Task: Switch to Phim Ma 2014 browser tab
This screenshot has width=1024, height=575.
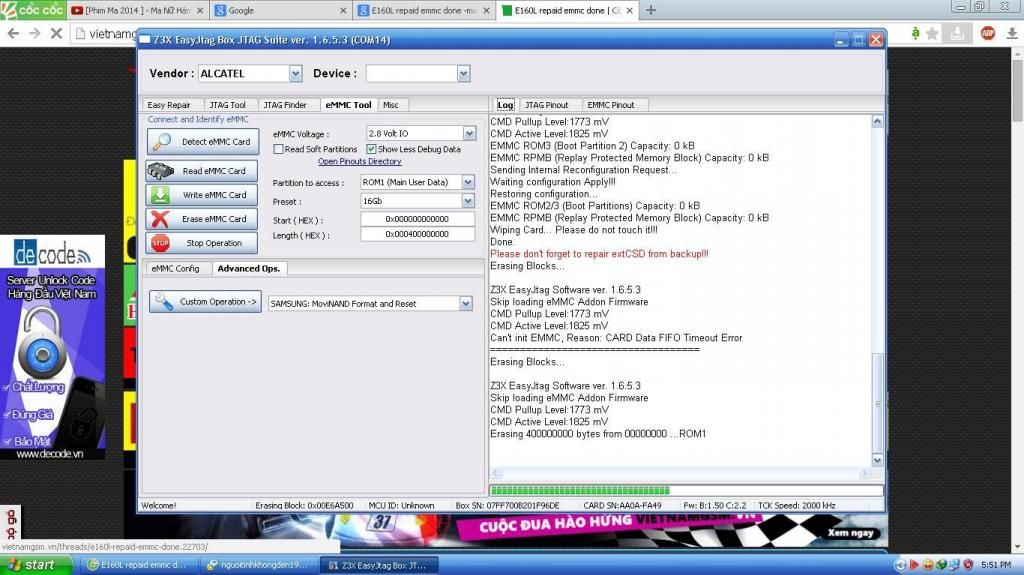Action: click(137, 10)
